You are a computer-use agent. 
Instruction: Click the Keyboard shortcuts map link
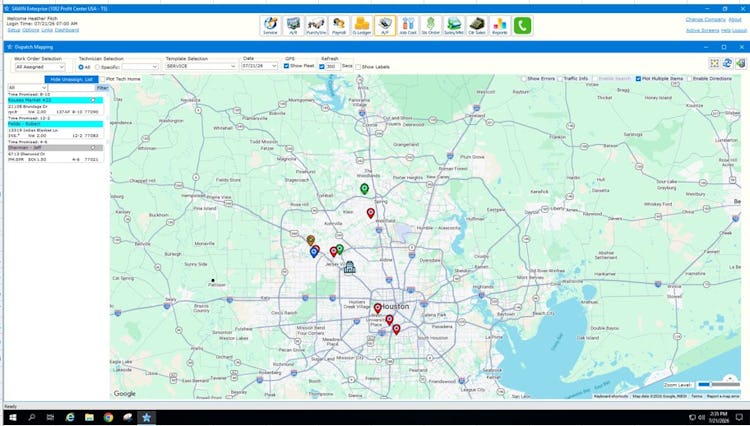[x=611, y=396]
